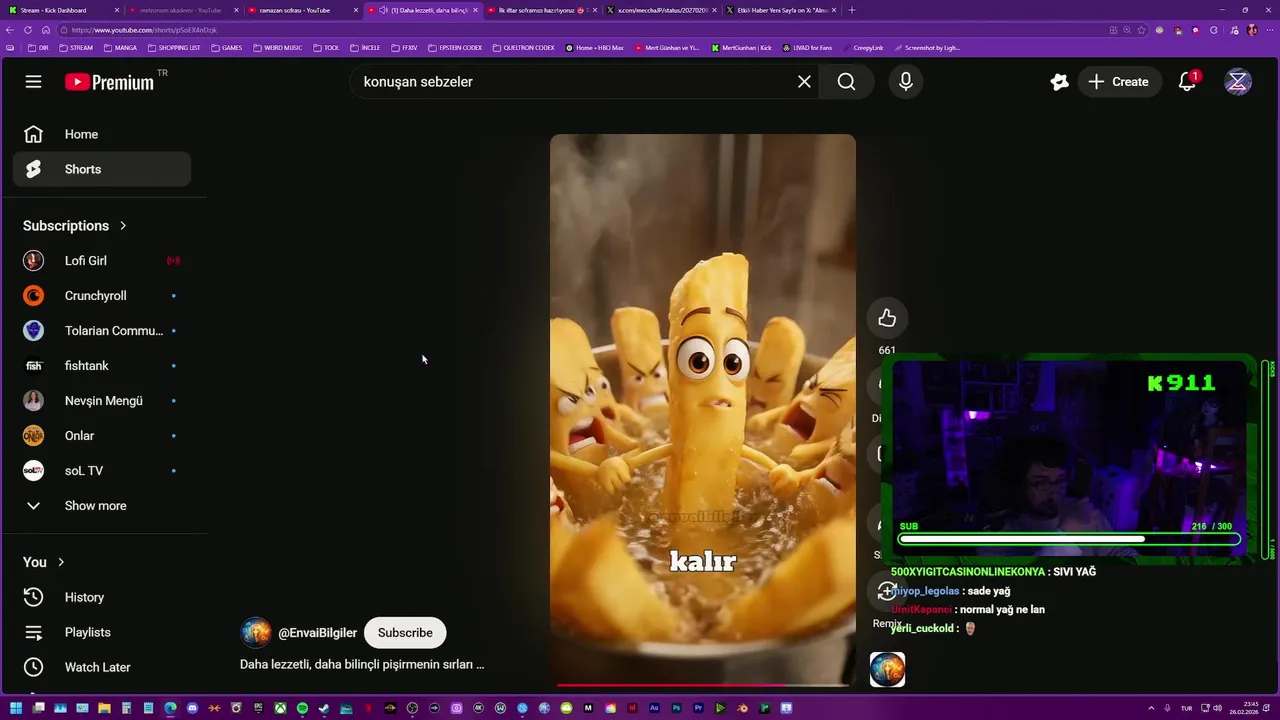The image size is (1280, 720).
Task: Click the 'Daha lezzetli, daha bilinçli' title text
Action: pyautogui.click(x=362, y=664)
